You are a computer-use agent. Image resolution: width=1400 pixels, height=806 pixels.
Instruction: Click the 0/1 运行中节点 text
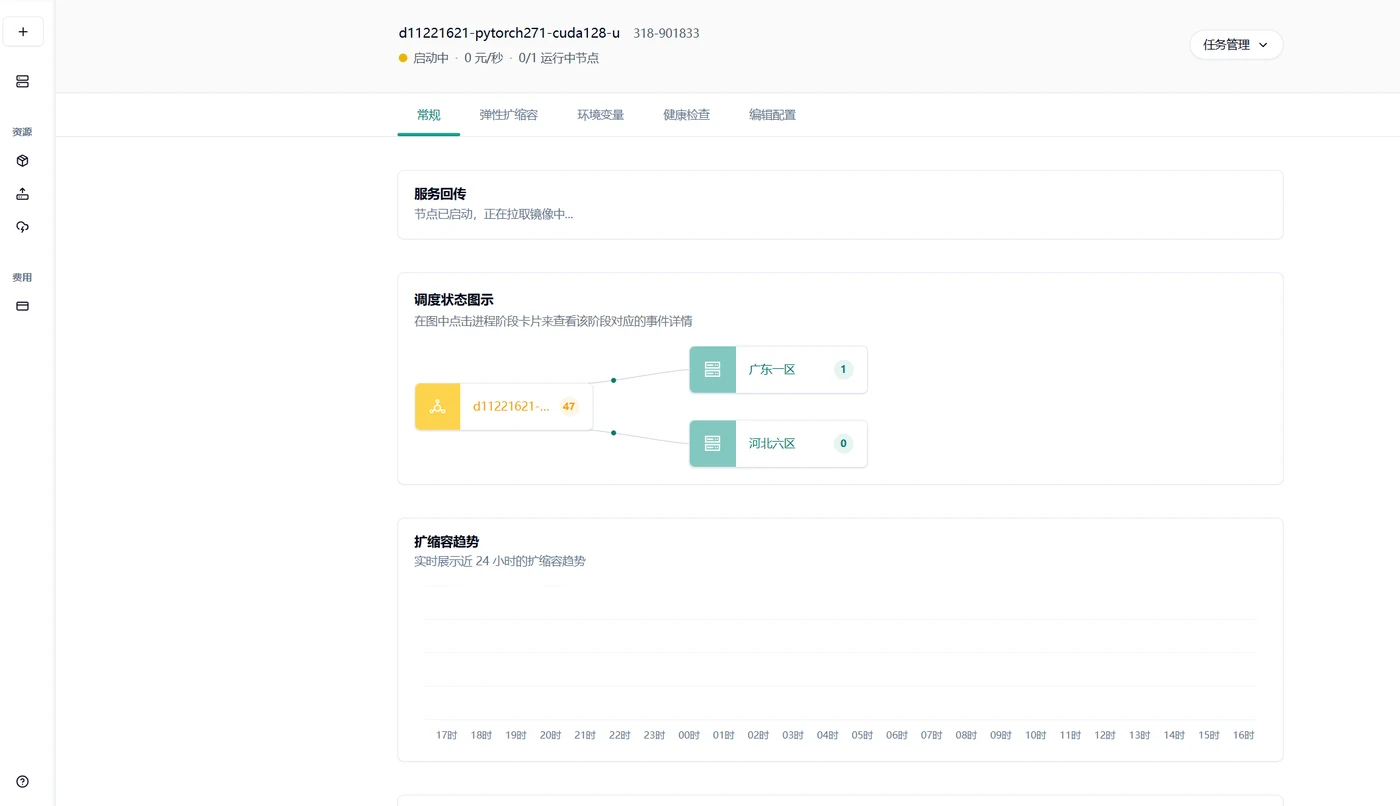pos(559,58)
